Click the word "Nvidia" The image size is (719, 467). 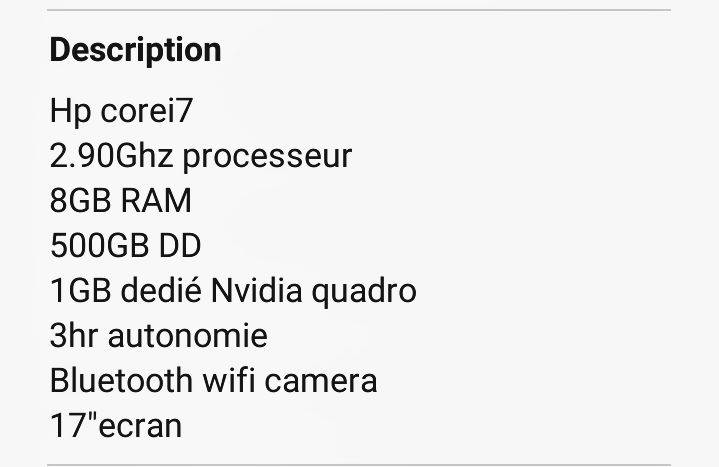(x=256, y=290)
